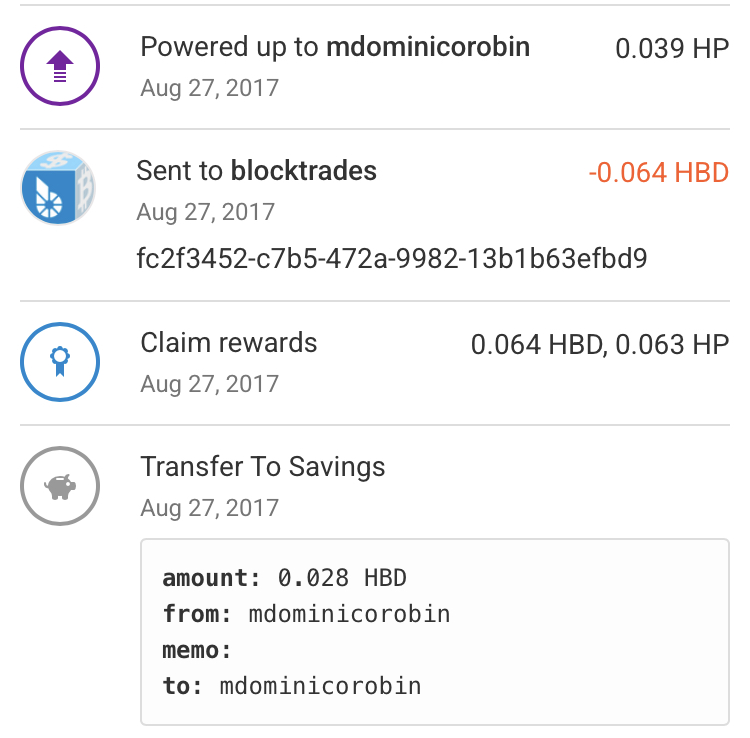
Task: Select the grey piggy bank savings icon
Action: point(60,486)
